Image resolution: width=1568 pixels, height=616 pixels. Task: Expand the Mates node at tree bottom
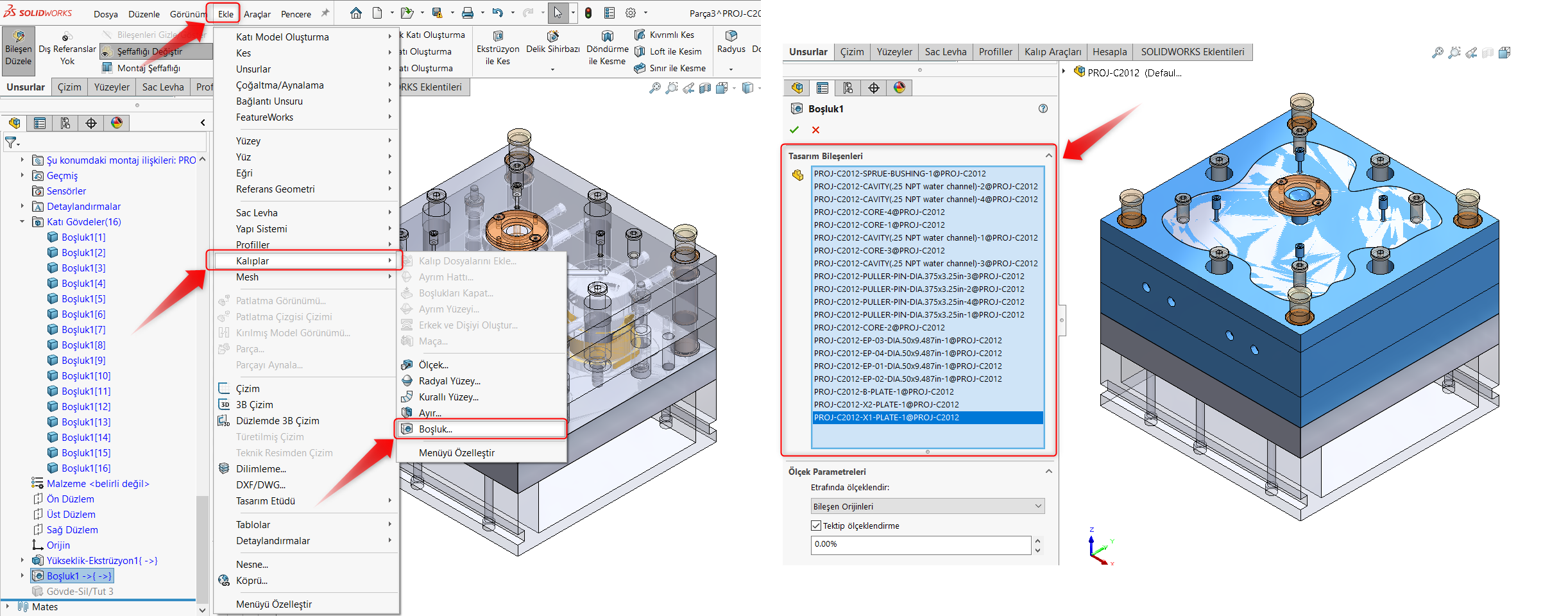pos(8,606)
